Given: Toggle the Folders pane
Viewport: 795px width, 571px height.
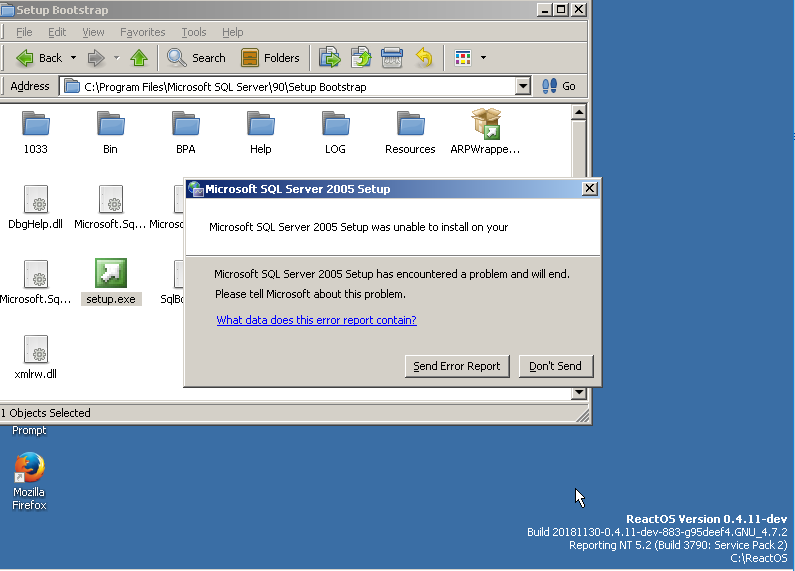Looking at the screenshot, I should coord(270,58).
